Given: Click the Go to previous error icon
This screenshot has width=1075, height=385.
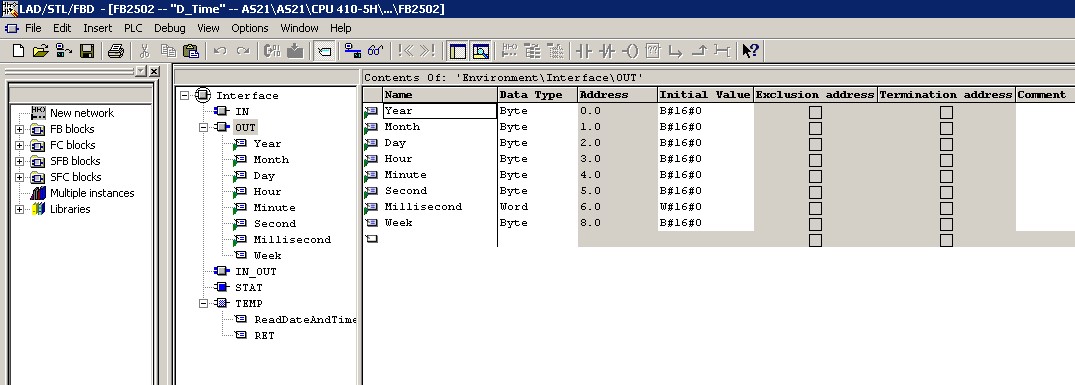Looking at the screenshot, I should click(x=404, y=51).
